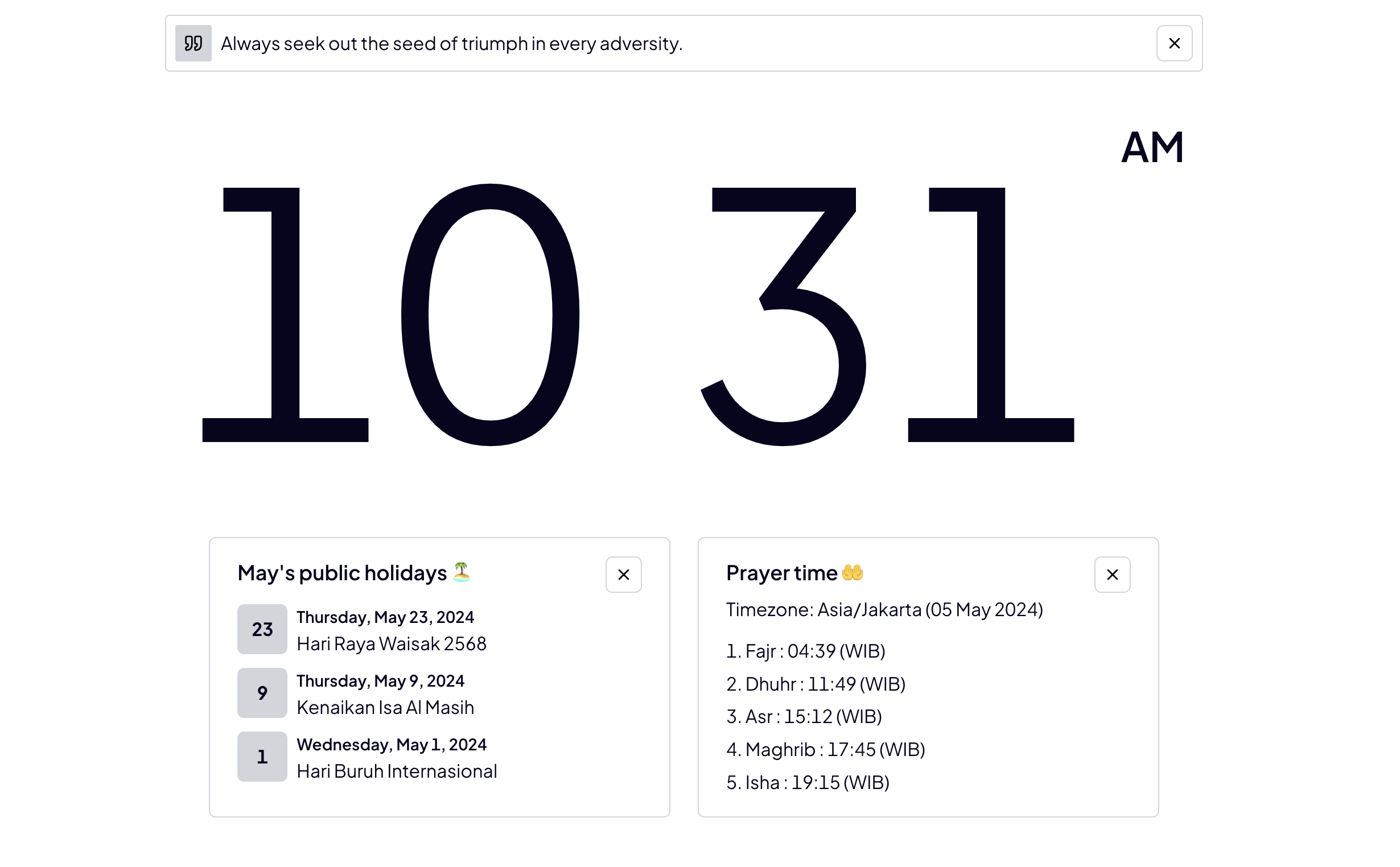Image resolution: width=1400 pixels, height=867 pixels.
Task: Click the AM period indicator
Action: click(x=1152, y=147)
